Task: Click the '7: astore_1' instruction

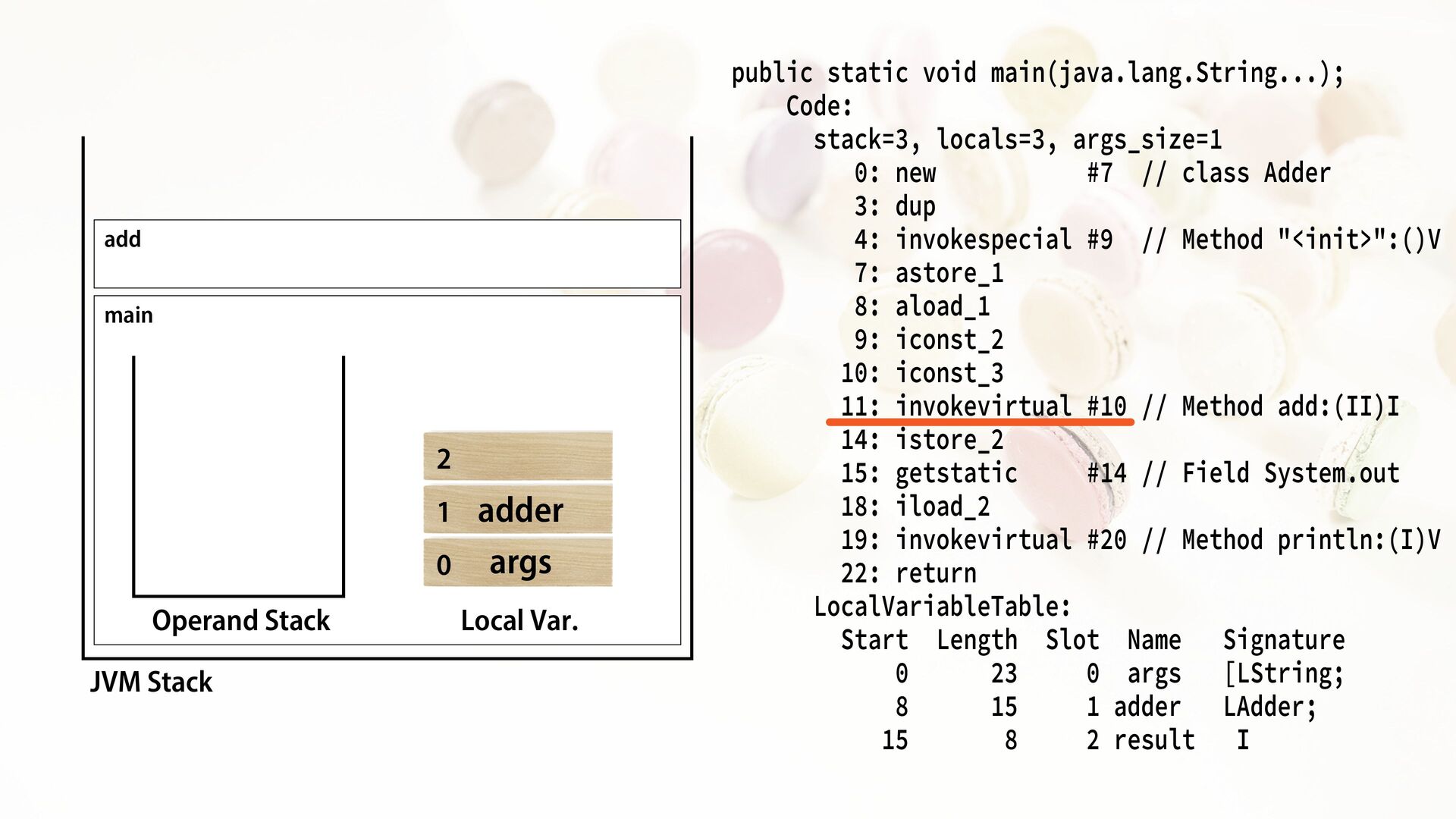Action: (928, 274)
